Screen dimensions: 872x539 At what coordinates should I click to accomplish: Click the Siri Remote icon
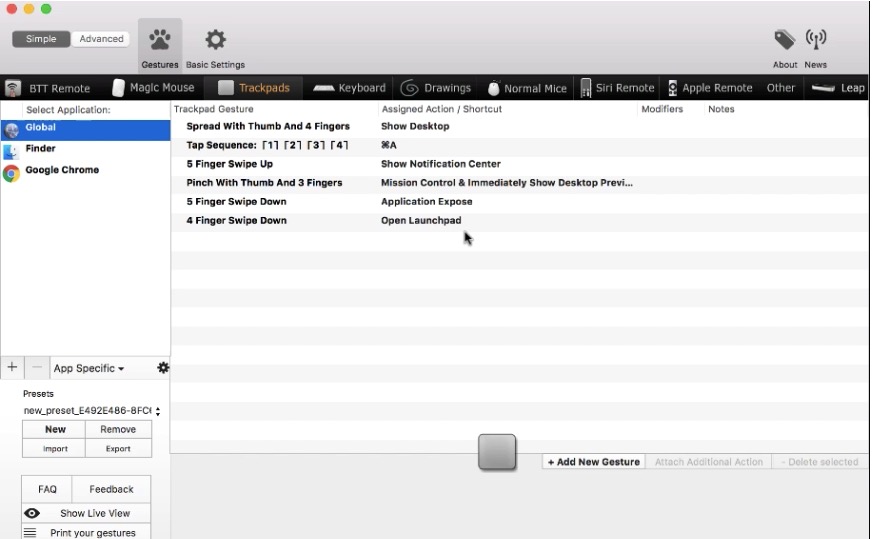tap(586, 88)
